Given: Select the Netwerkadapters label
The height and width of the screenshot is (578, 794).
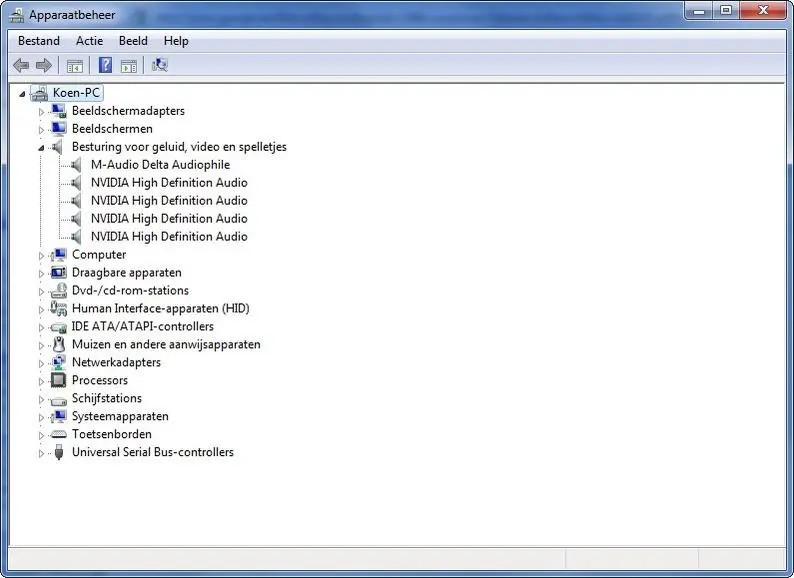Looking at the screenshot, I should click(116, 362).
